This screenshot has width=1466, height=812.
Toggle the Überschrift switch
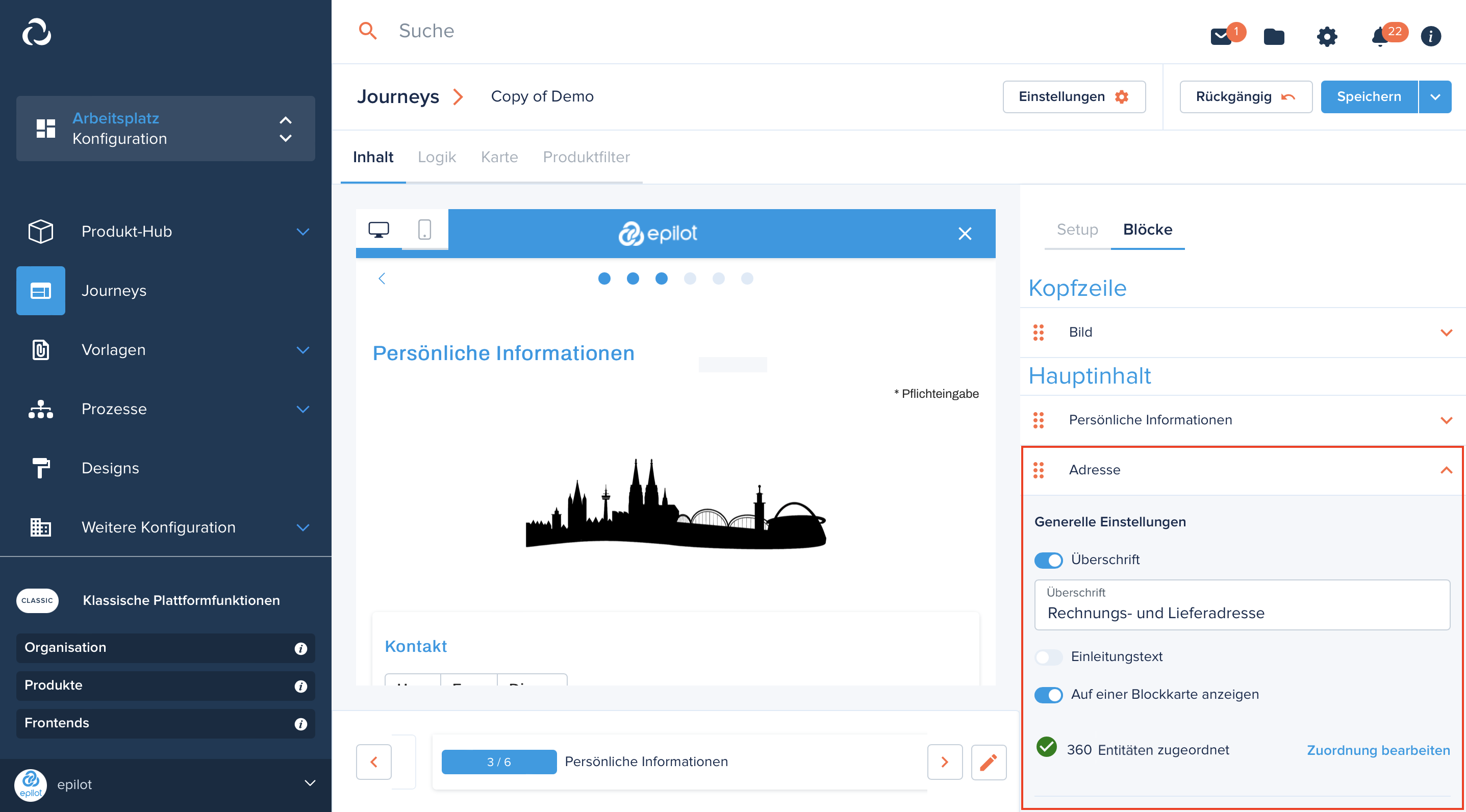coord(1048,560)
